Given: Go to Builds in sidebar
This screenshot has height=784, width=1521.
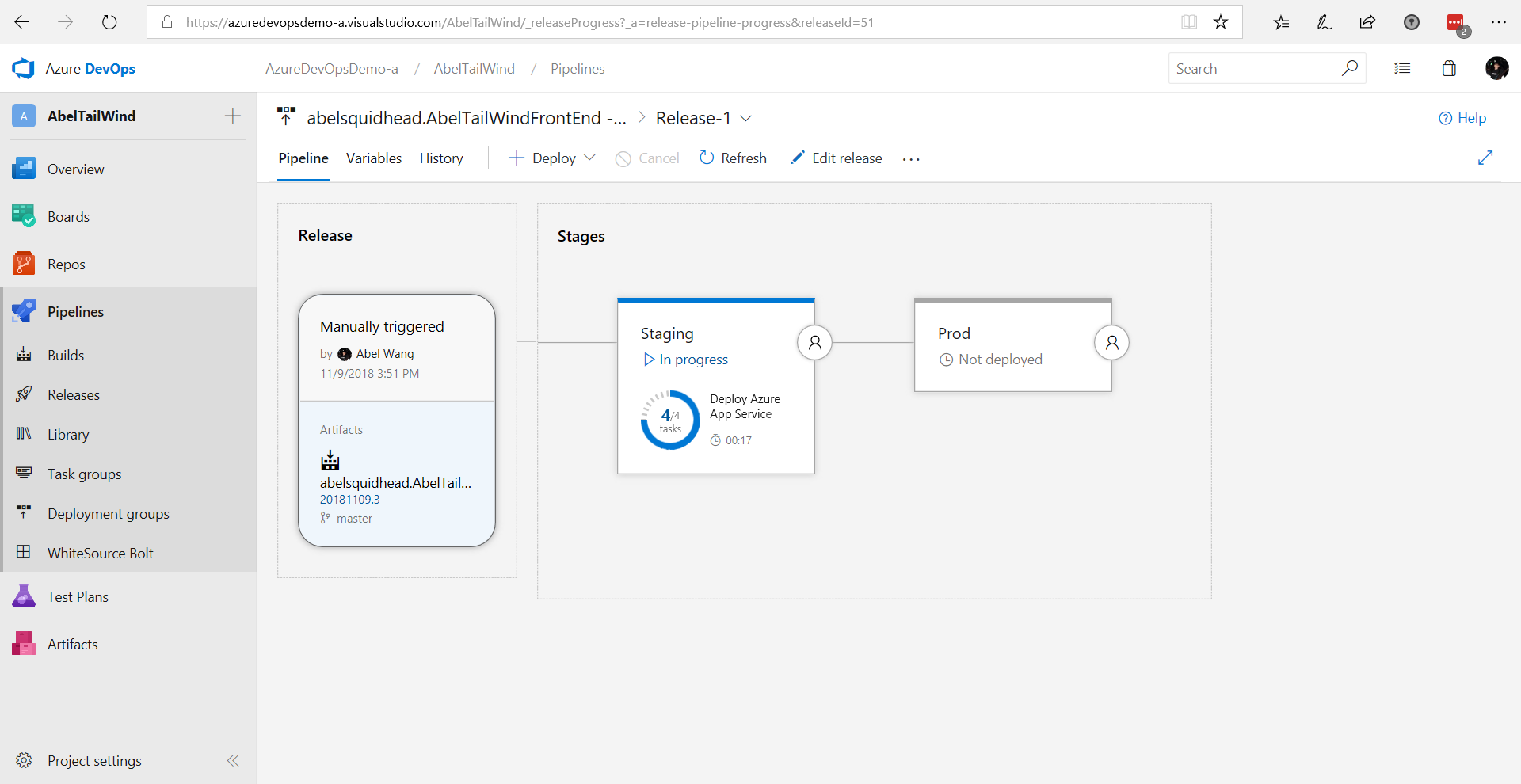Looking at the screenshot, I should coord(66,356).
